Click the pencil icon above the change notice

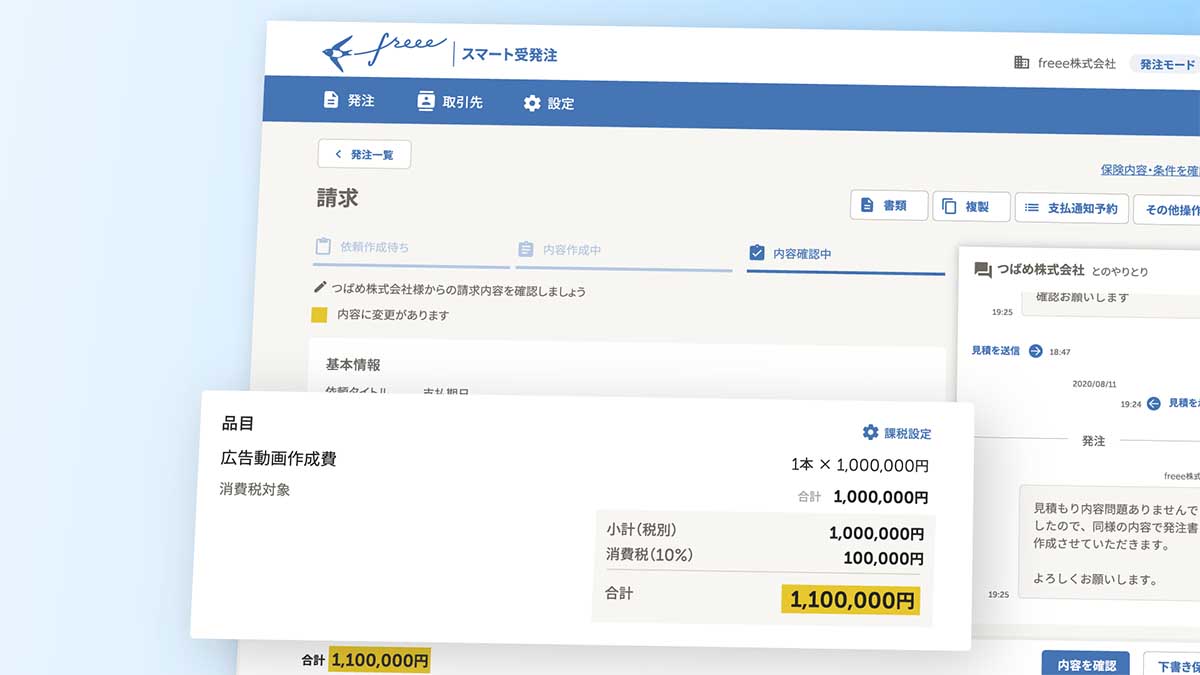pos(320,288)
